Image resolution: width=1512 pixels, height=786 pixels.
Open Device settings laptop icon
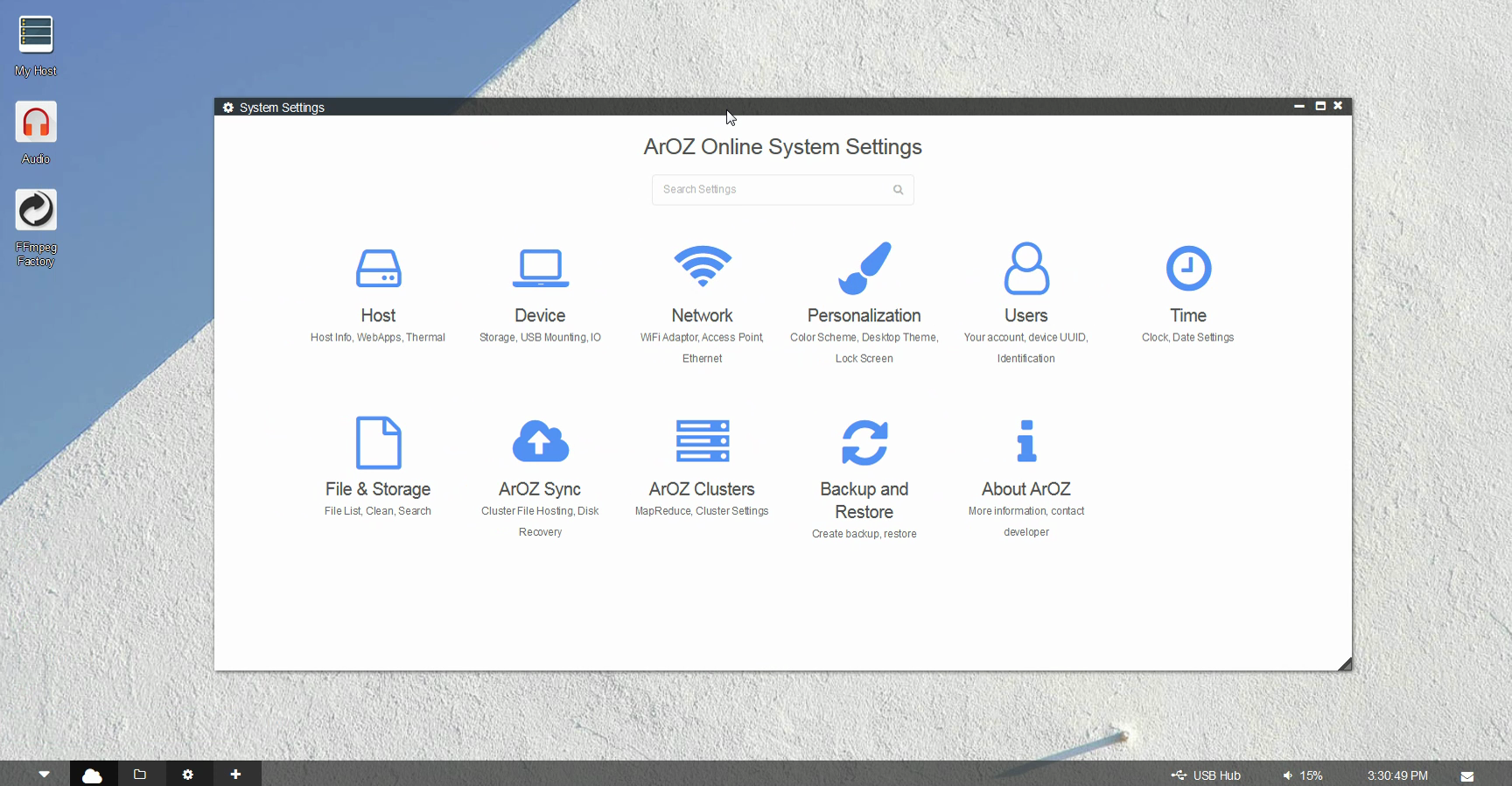pos(540,269)
